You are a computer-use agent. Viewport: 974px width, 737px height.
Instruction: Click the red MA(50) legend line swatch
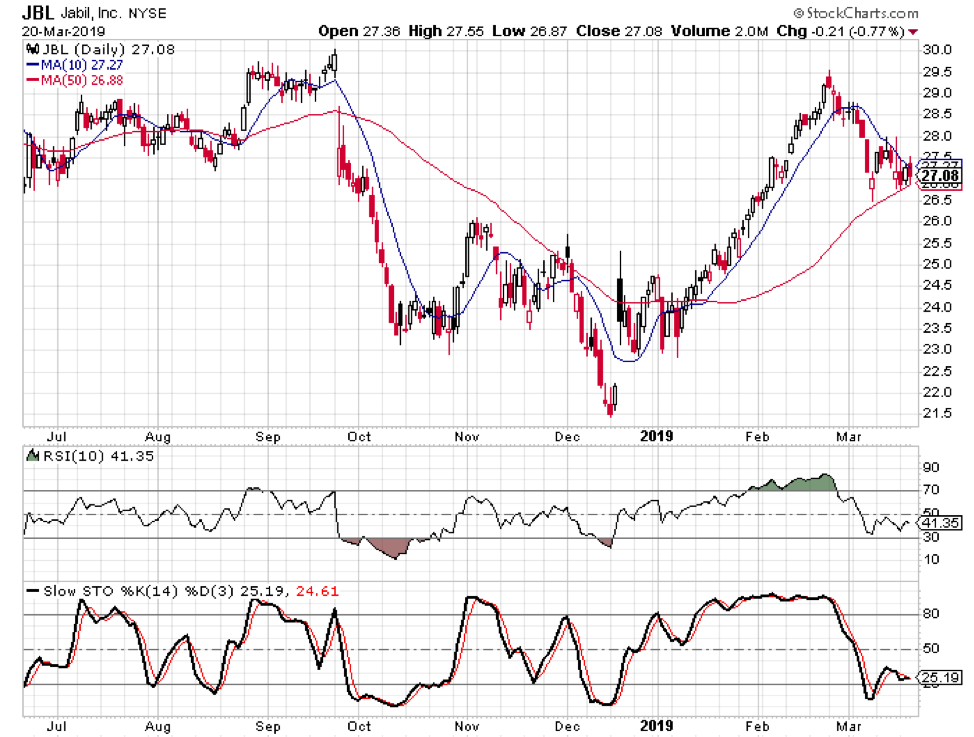(33, 80)
